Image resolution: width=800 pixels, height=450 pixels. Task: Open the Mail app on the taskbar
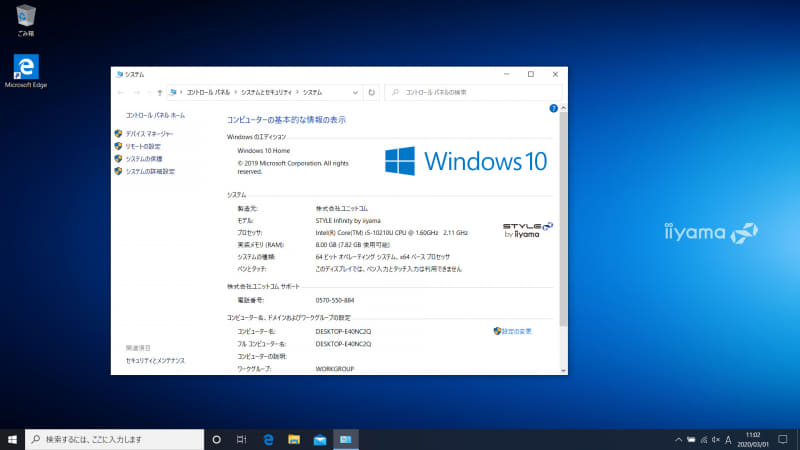(x=320, y=439)
